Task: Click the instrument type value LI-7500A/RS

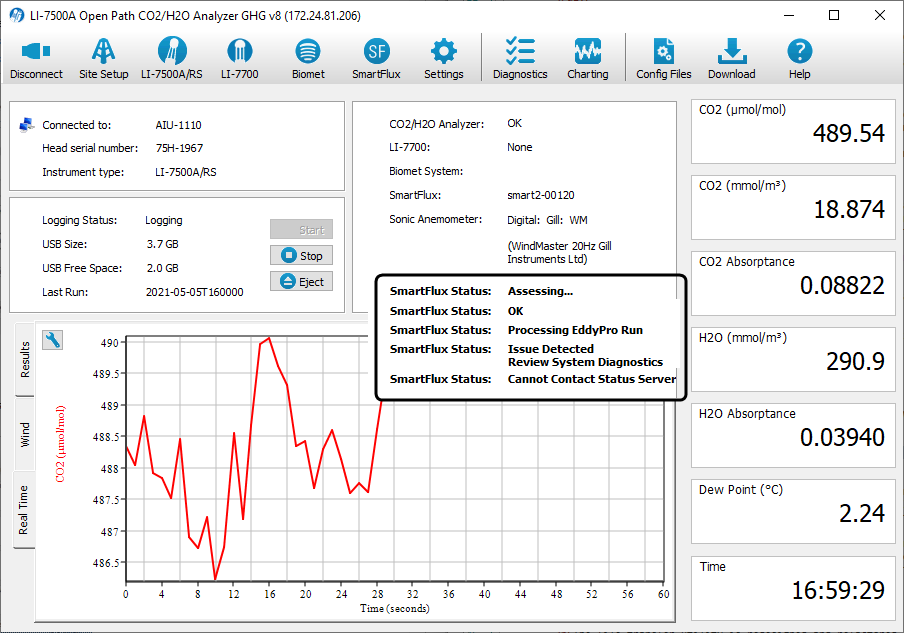Action: click(186, 172)
